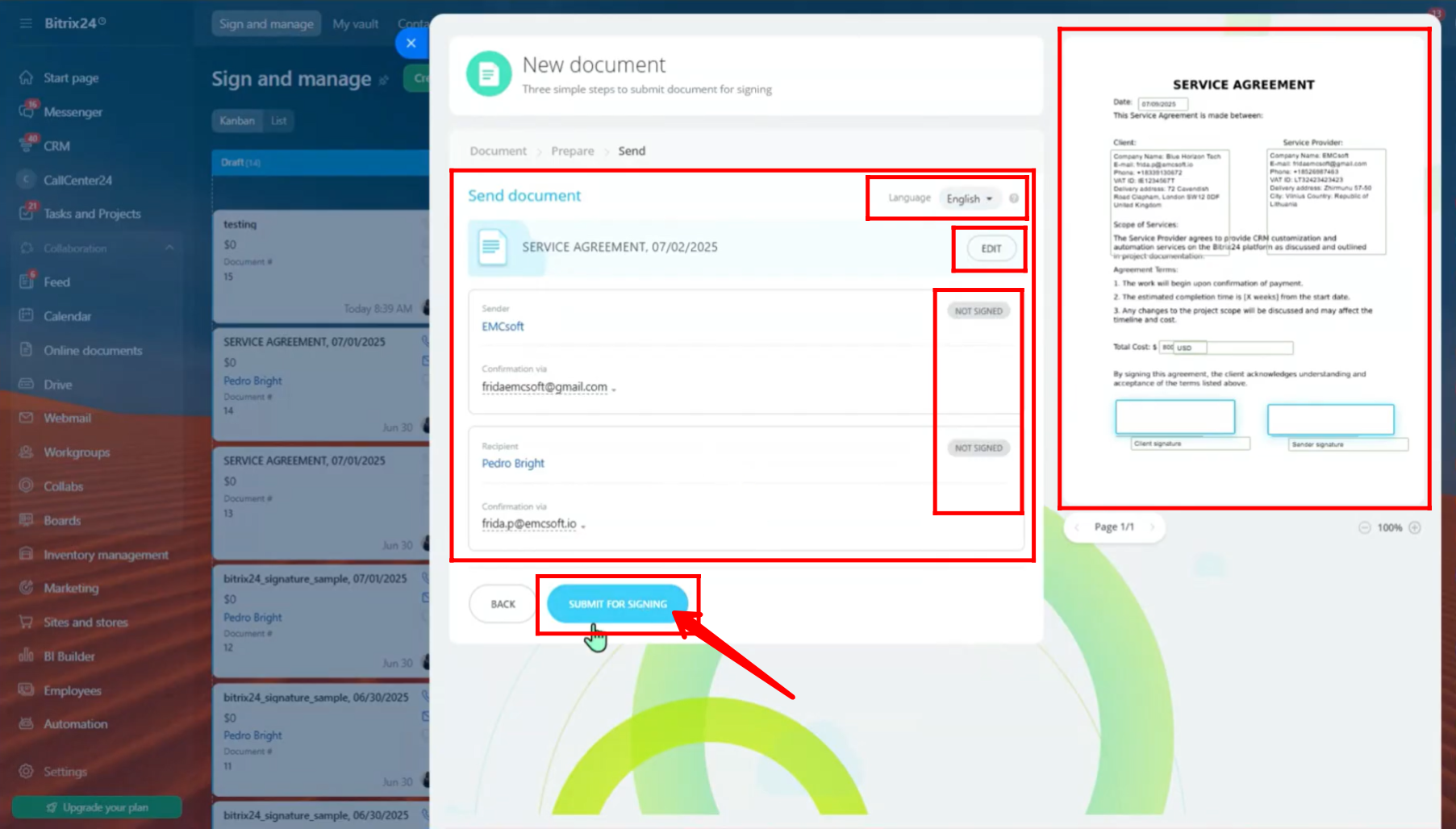1456x829 pixels.
Task: Click the Online documents icon
Action: coord(26,350)
